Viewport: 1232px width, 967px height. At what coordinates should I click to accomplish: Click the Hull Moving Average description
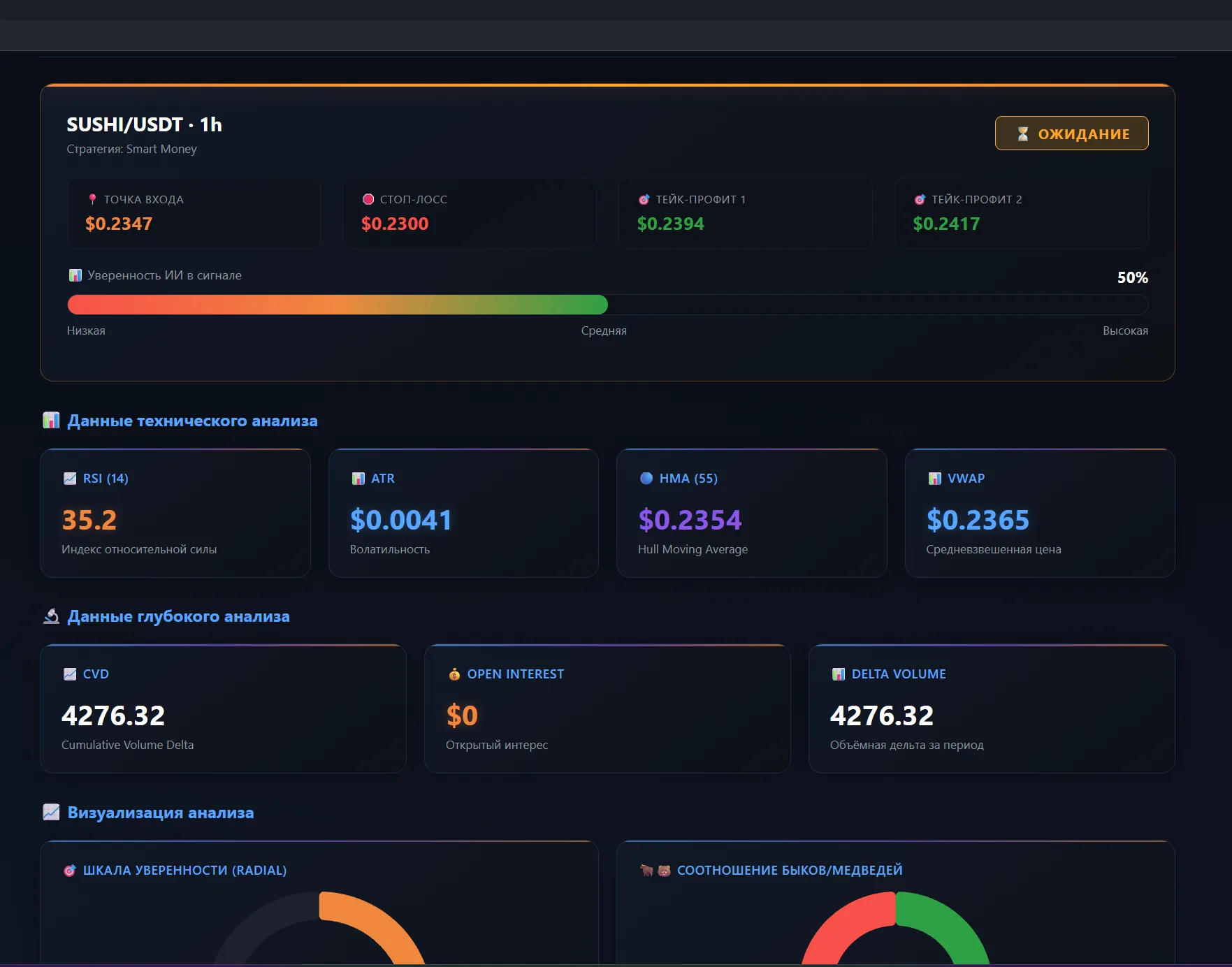(693, 549)
